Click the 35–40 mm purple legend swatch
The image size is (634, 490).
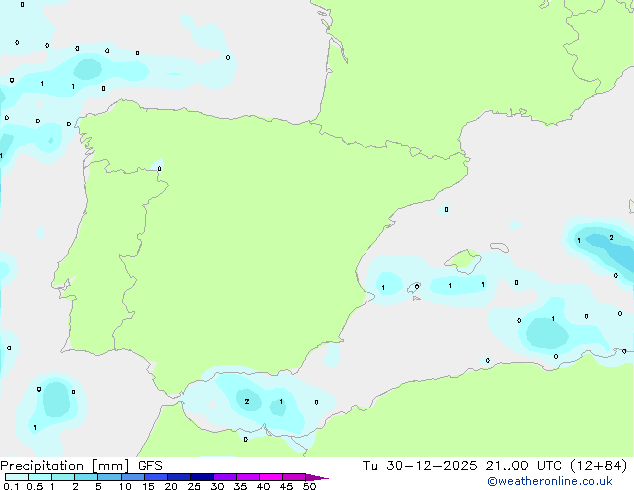click(248, 477)
